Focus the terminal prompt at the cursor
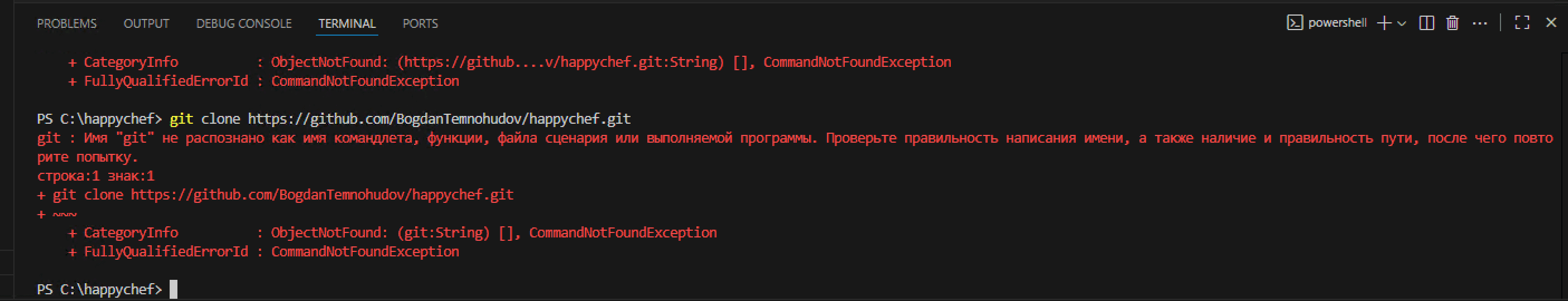 coord(174,289)
